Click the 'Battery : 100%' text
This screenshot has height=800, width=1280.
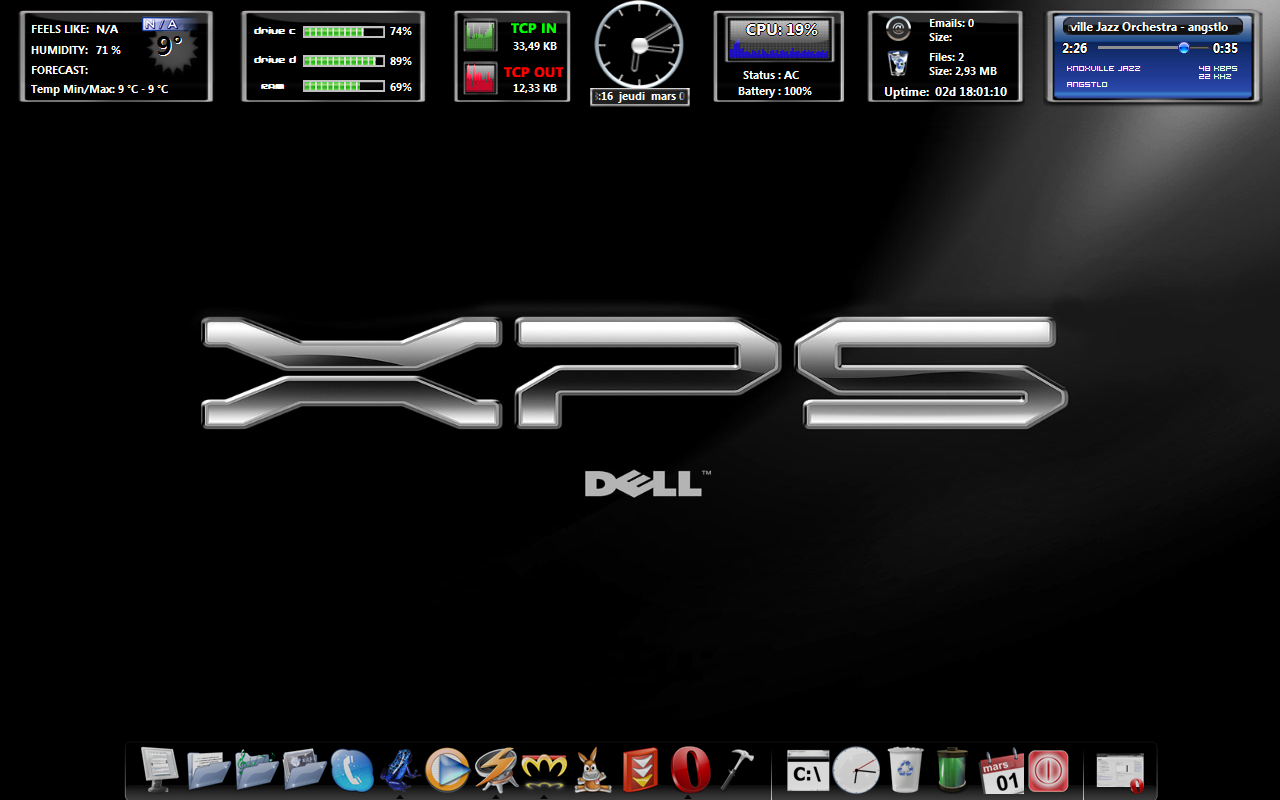pyautogui.click(x=775, y=91)
